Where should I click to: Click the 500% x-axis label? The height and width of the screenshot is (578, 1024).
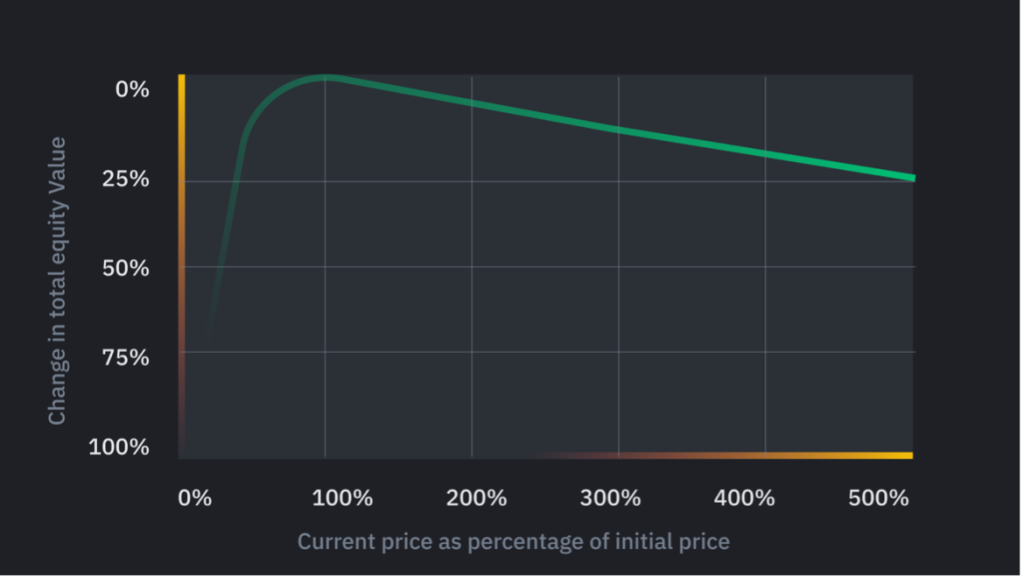878,498
